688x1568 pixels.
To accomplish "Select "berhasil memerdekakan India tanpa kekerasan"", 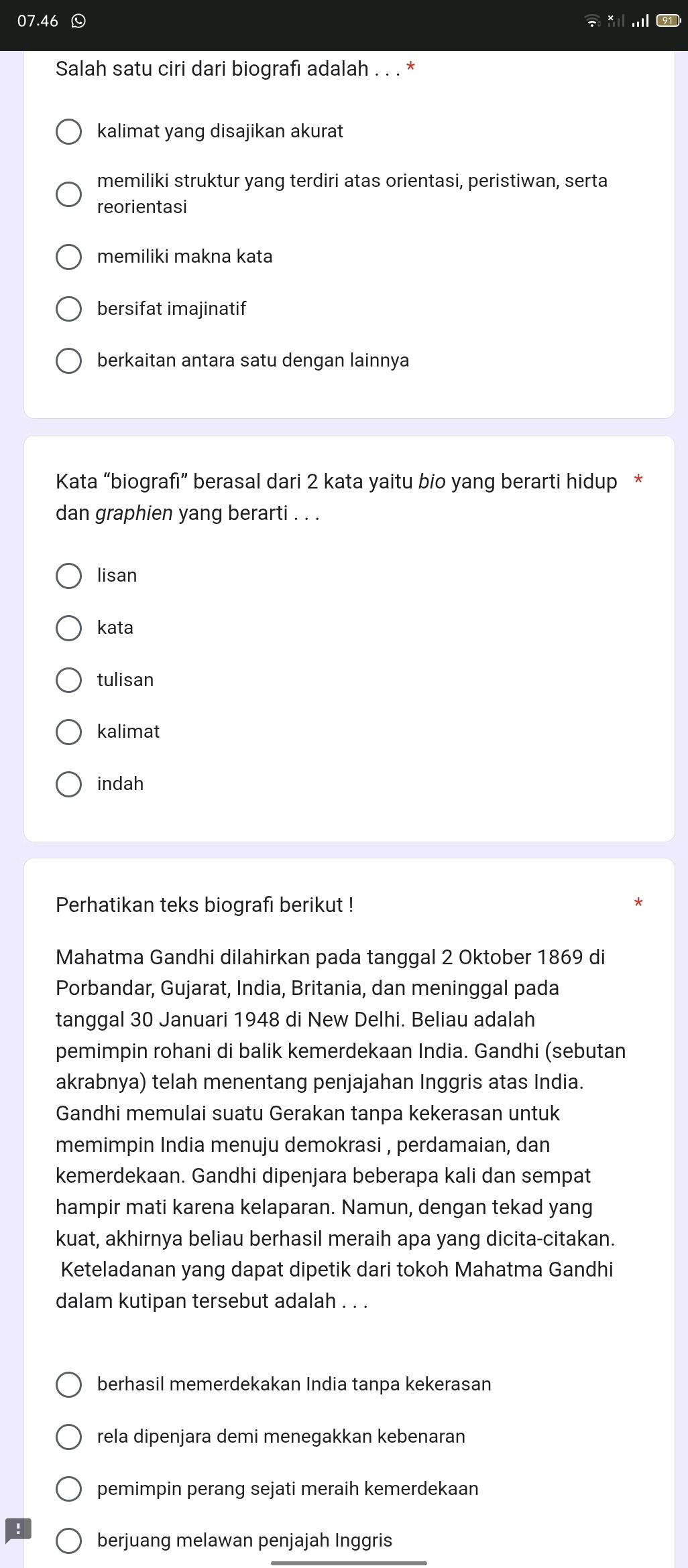I will click(x=69, y=1384).
